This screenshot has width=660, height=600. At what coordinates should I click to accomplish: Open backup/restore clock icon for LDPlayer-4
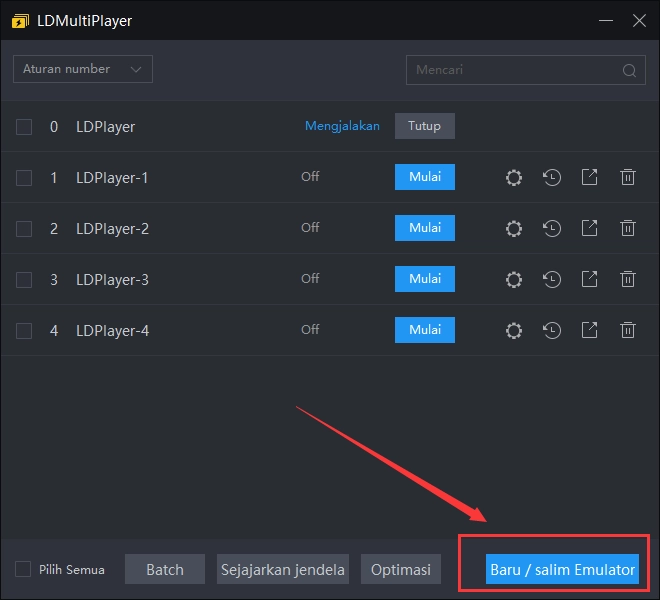(x=551, y=331)
